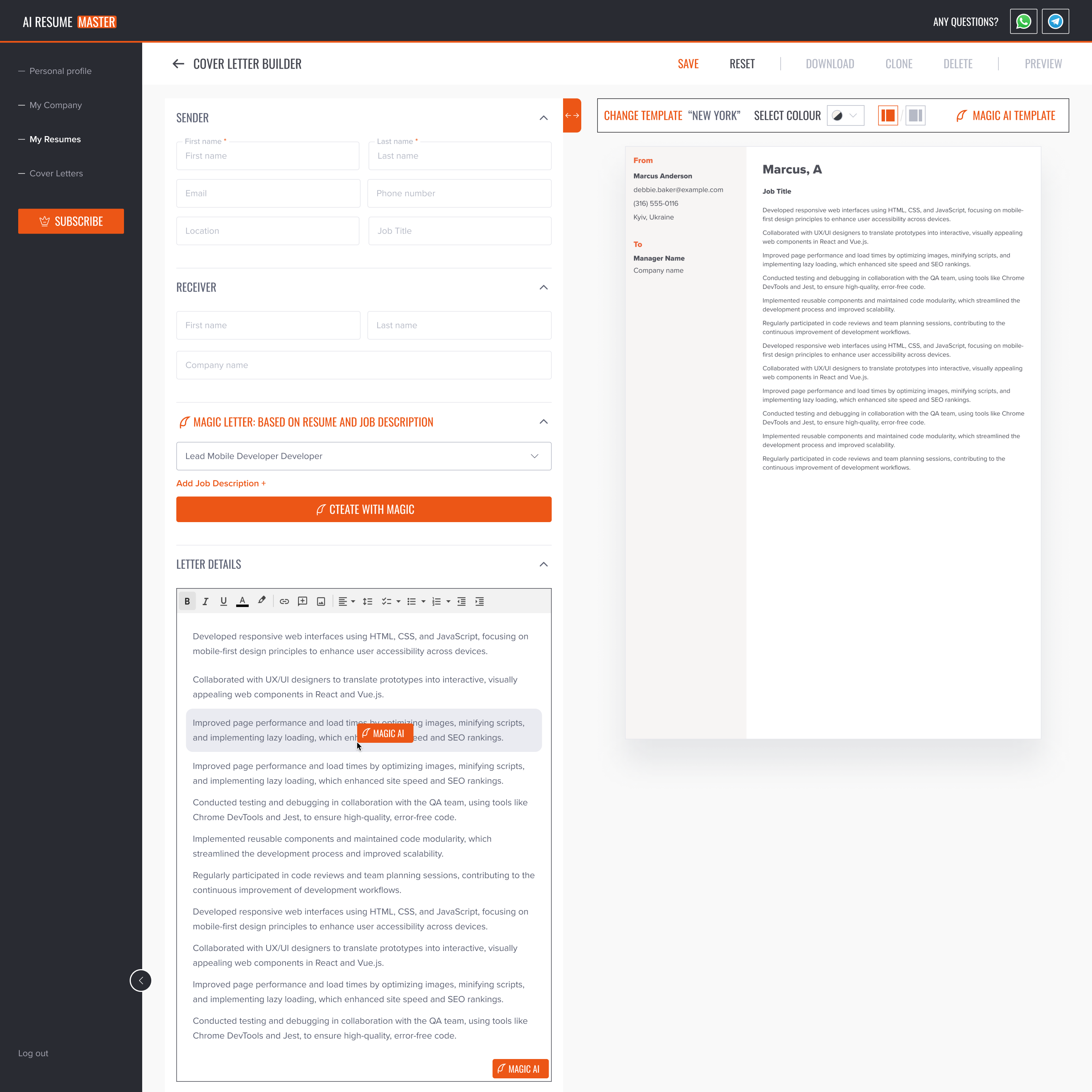The image size is (1092, 1092).
Task: Add a comment with the plus-bubble icon
Action: click(303, 601)
